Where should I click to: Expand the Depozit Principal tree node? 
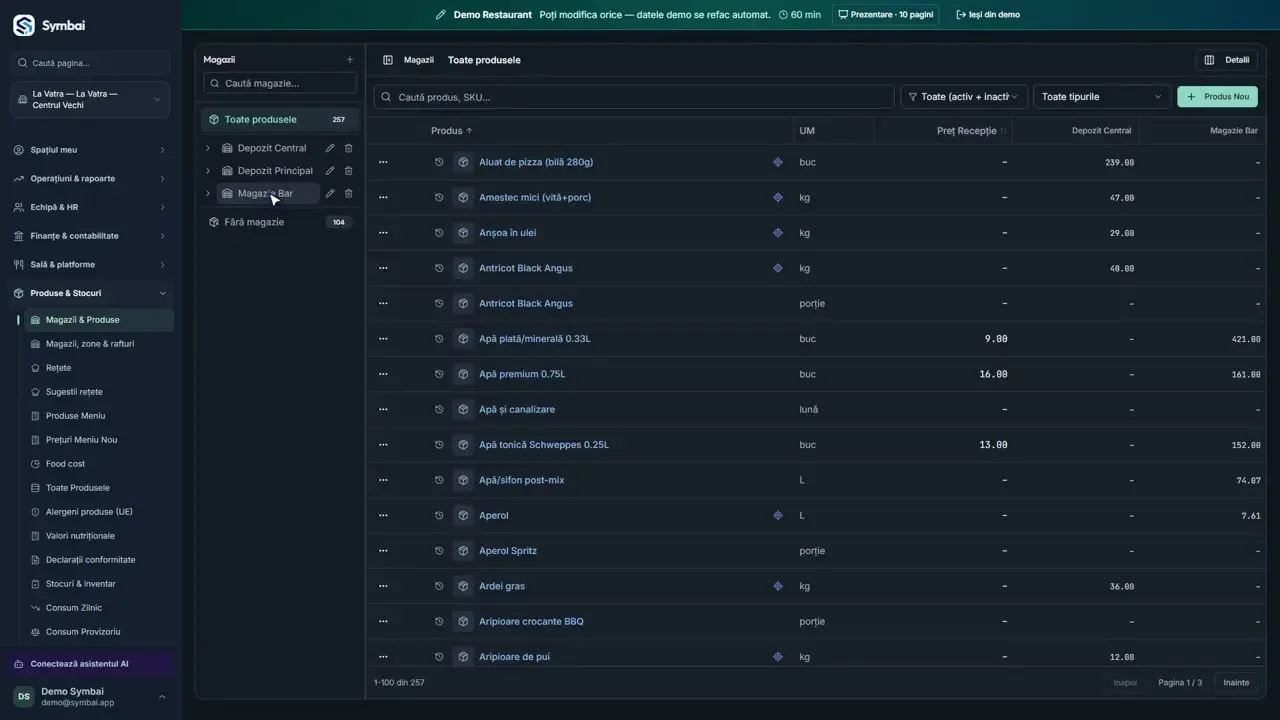point(208,171)
